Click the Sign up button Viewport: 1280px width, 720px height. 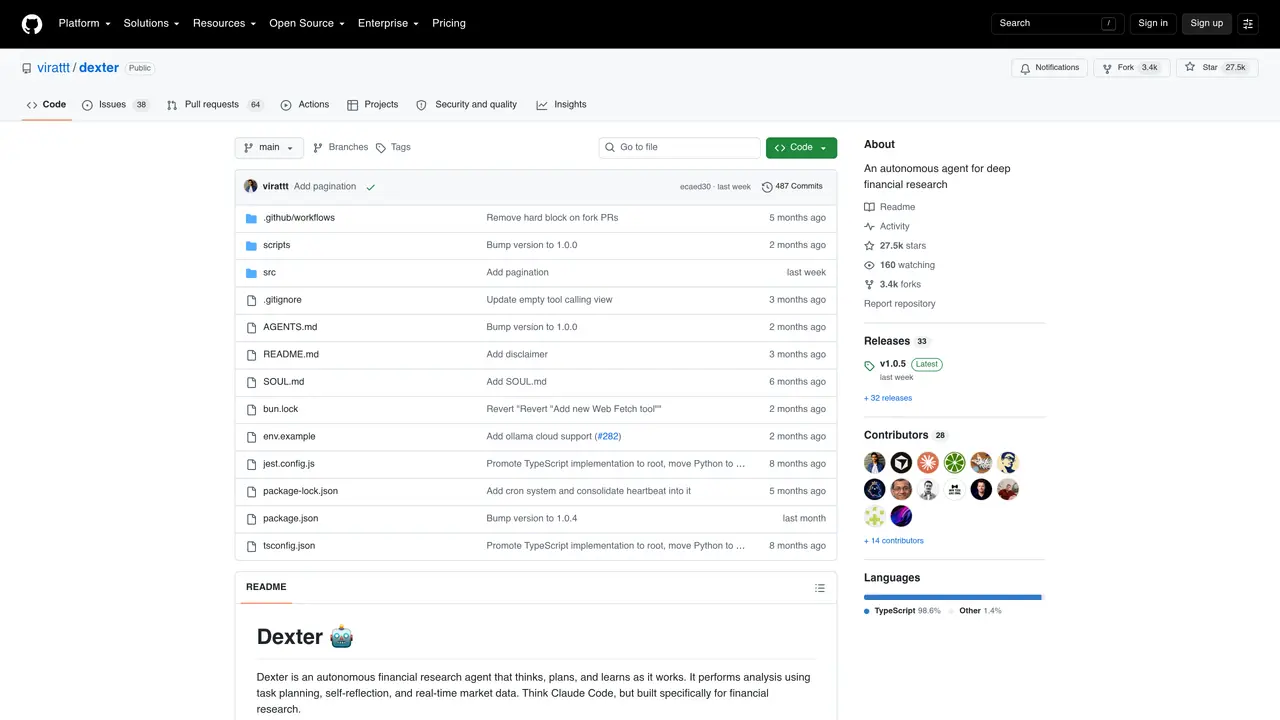[1206, 23]
